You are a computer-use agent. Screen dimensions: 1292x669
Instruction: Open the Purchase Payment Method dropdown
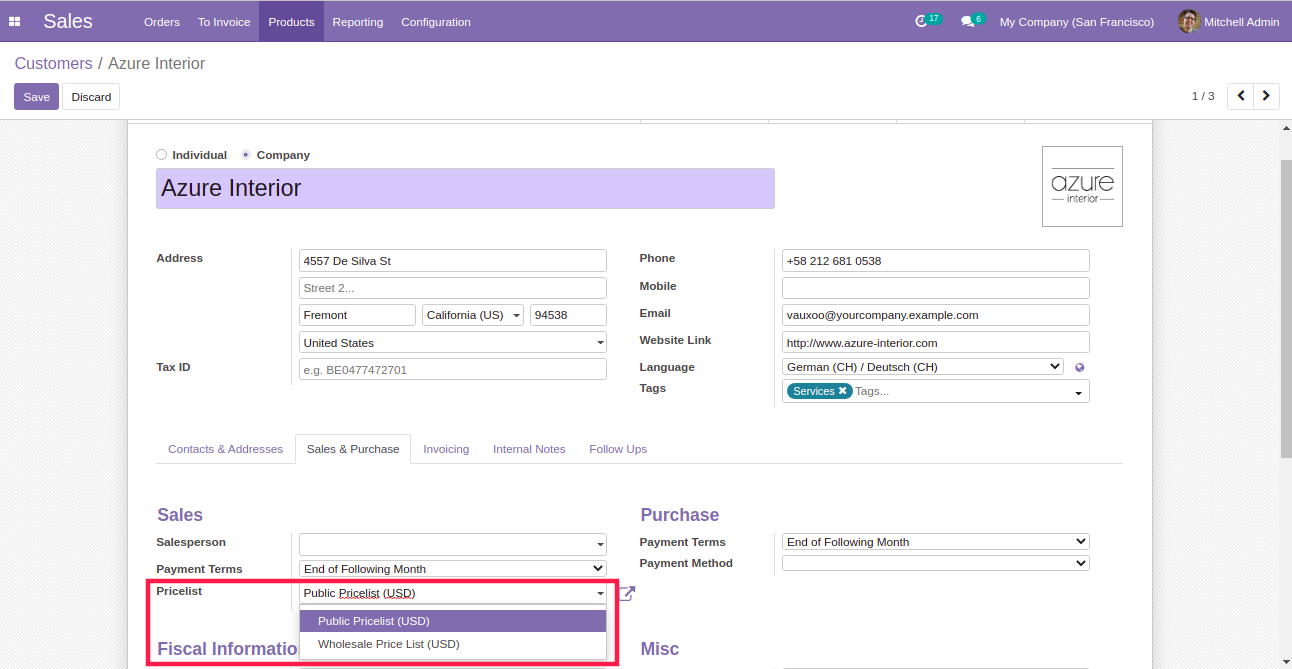935,564
